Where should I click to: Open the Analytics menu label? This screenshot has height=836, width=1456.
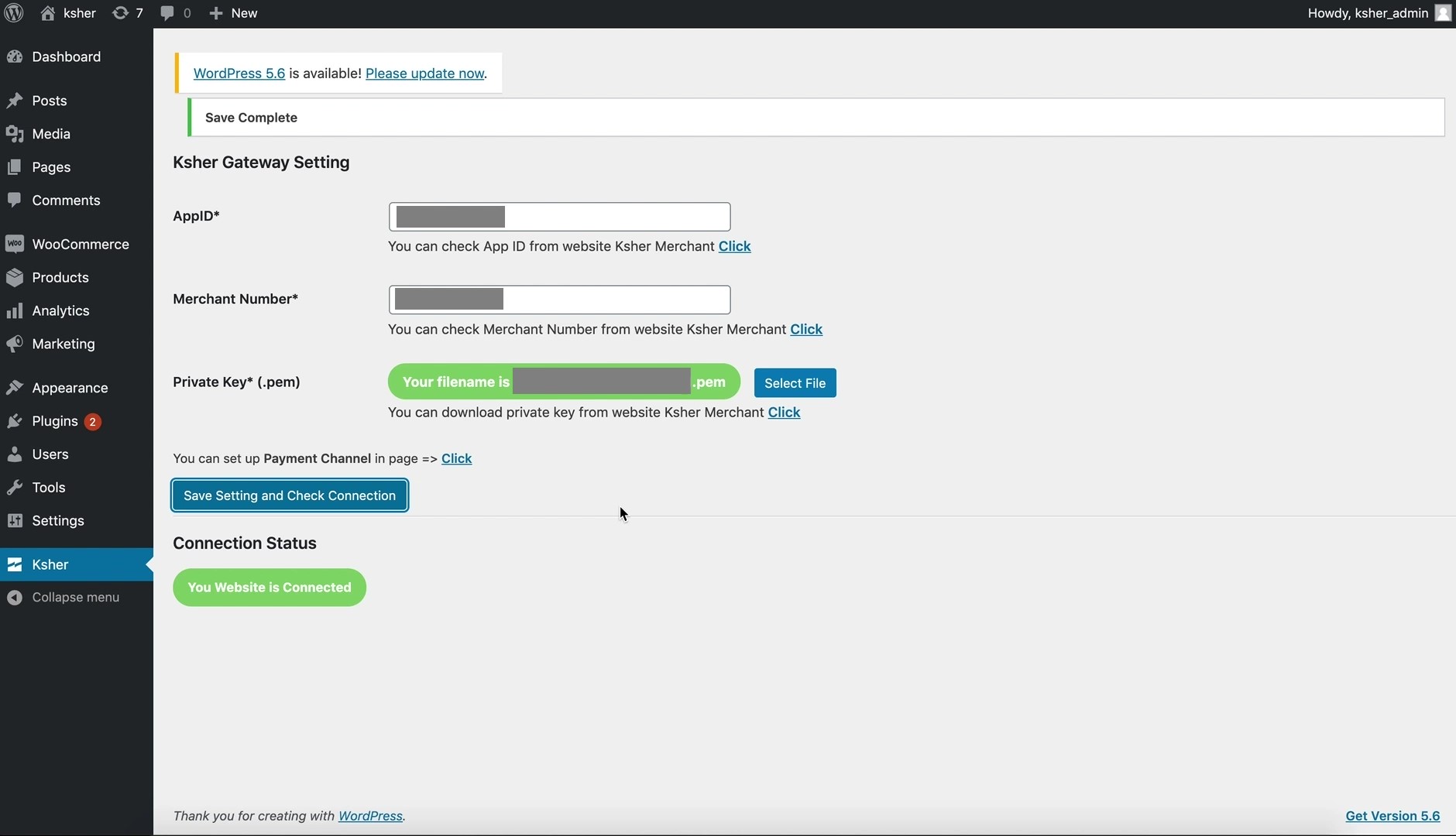point(60,310)
